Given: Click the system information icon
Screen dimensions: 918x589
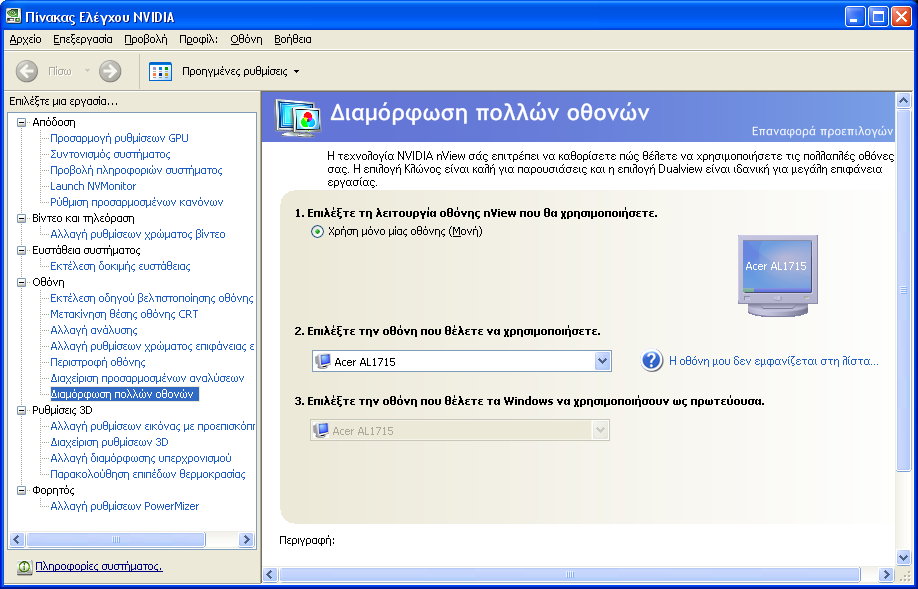Looking at the screenshot, I should 24,567.
